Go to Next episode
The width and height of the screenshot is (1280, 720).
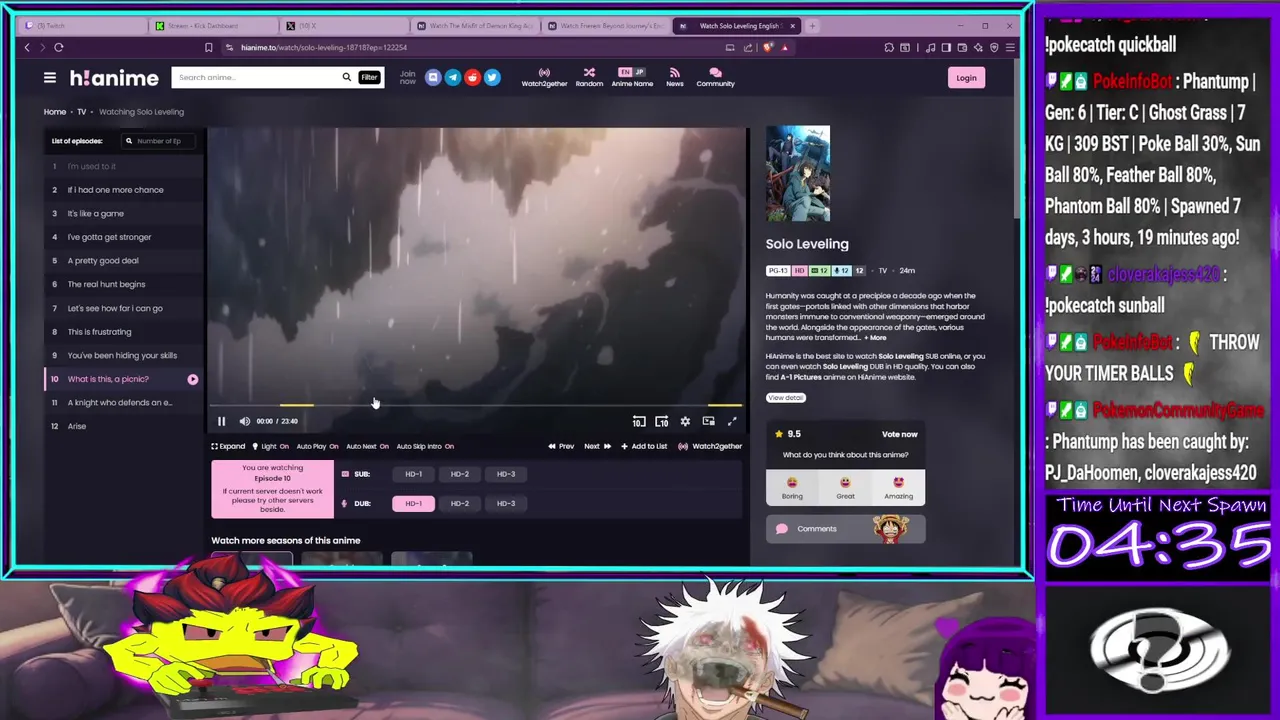tap(597, 446)
